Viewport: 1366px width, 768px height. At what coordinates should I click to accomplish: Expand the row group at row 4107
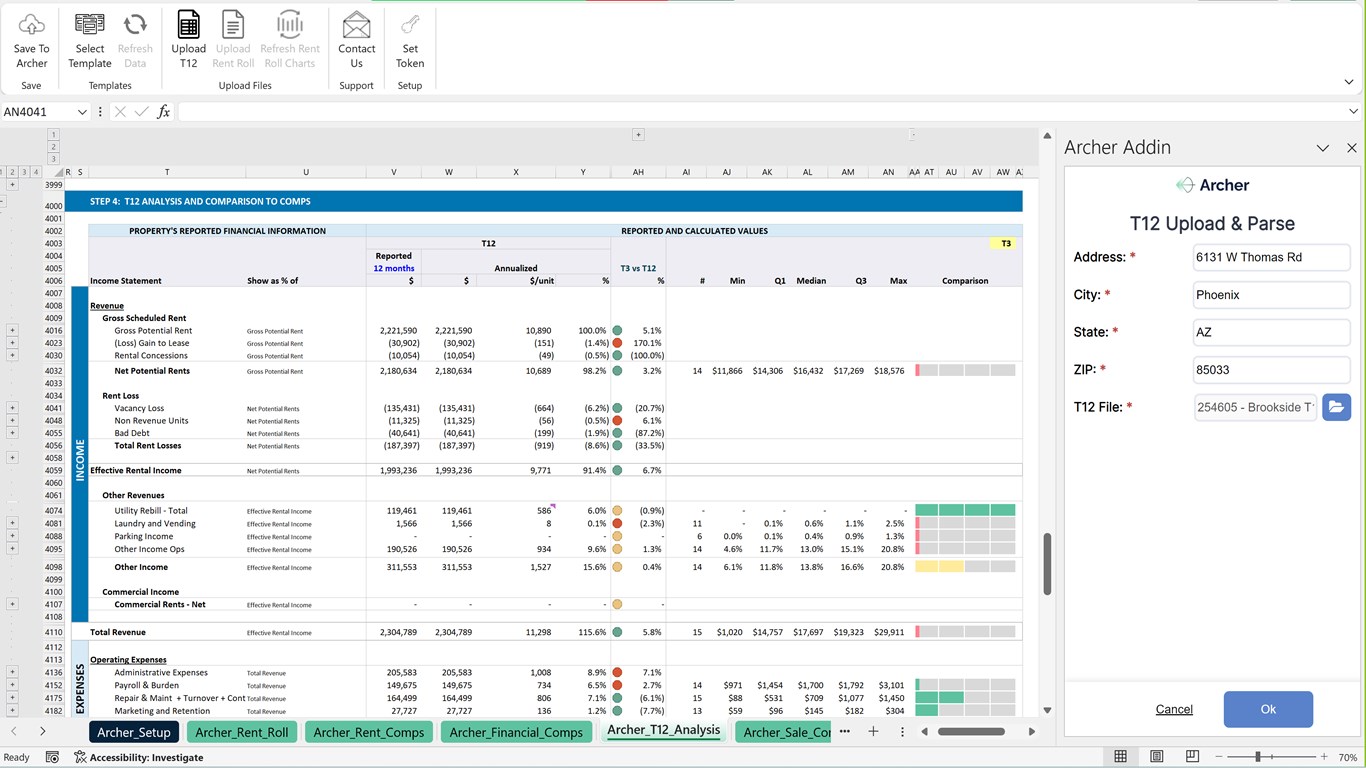[x=12, y=604]
